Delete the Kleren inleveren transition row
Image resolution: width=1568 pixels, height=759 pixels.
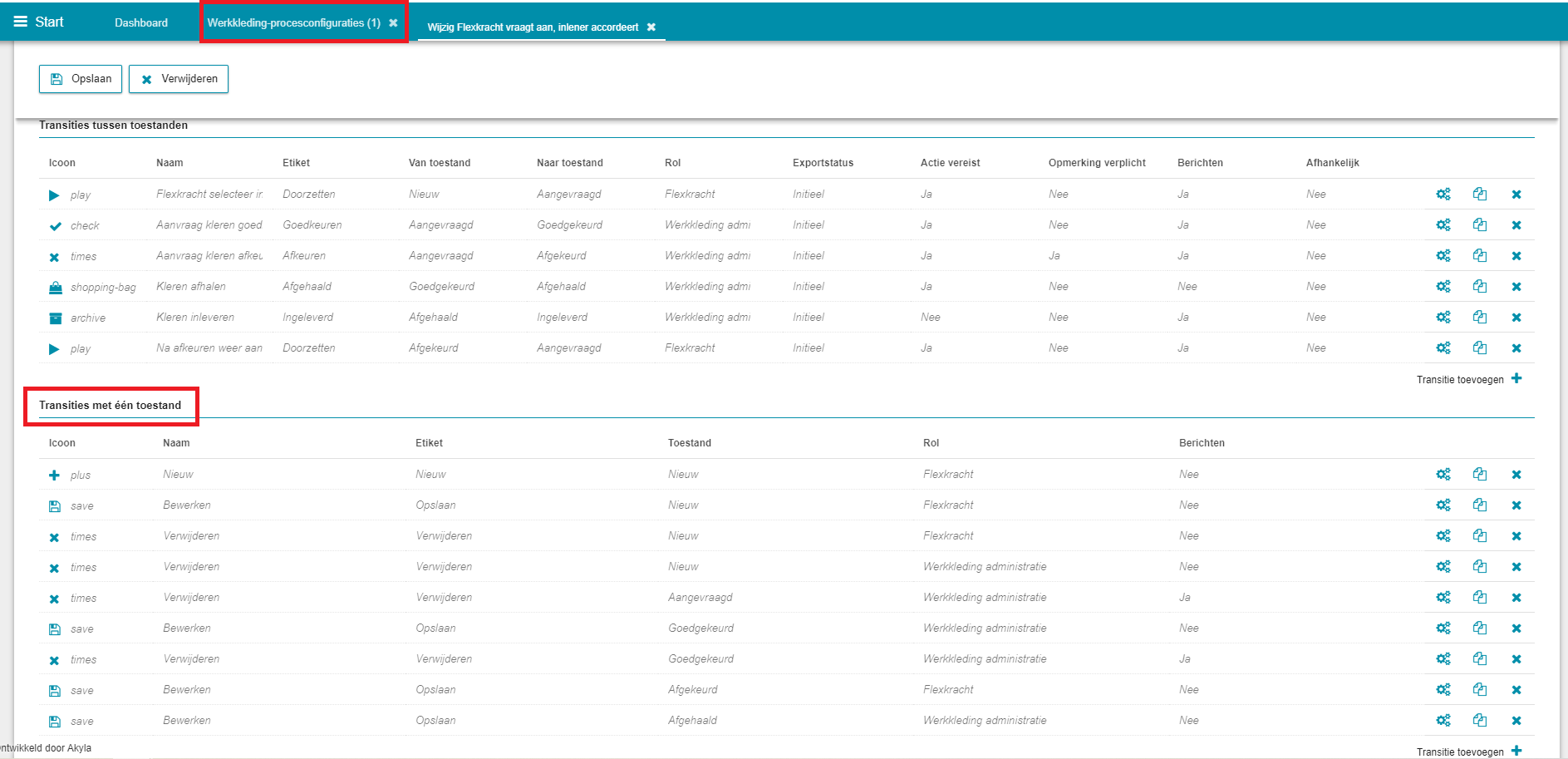[x=1516, y=318]
